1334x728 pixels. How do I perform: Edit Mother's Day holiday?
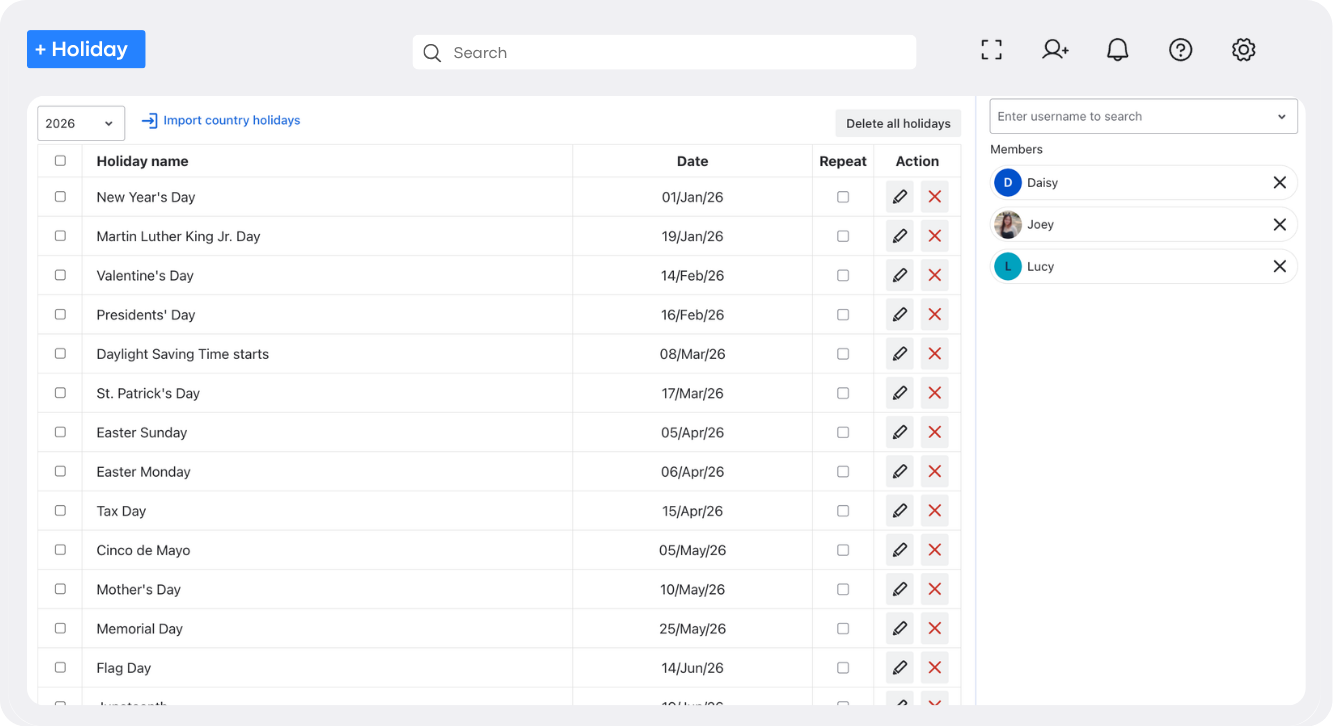(900, 589)
